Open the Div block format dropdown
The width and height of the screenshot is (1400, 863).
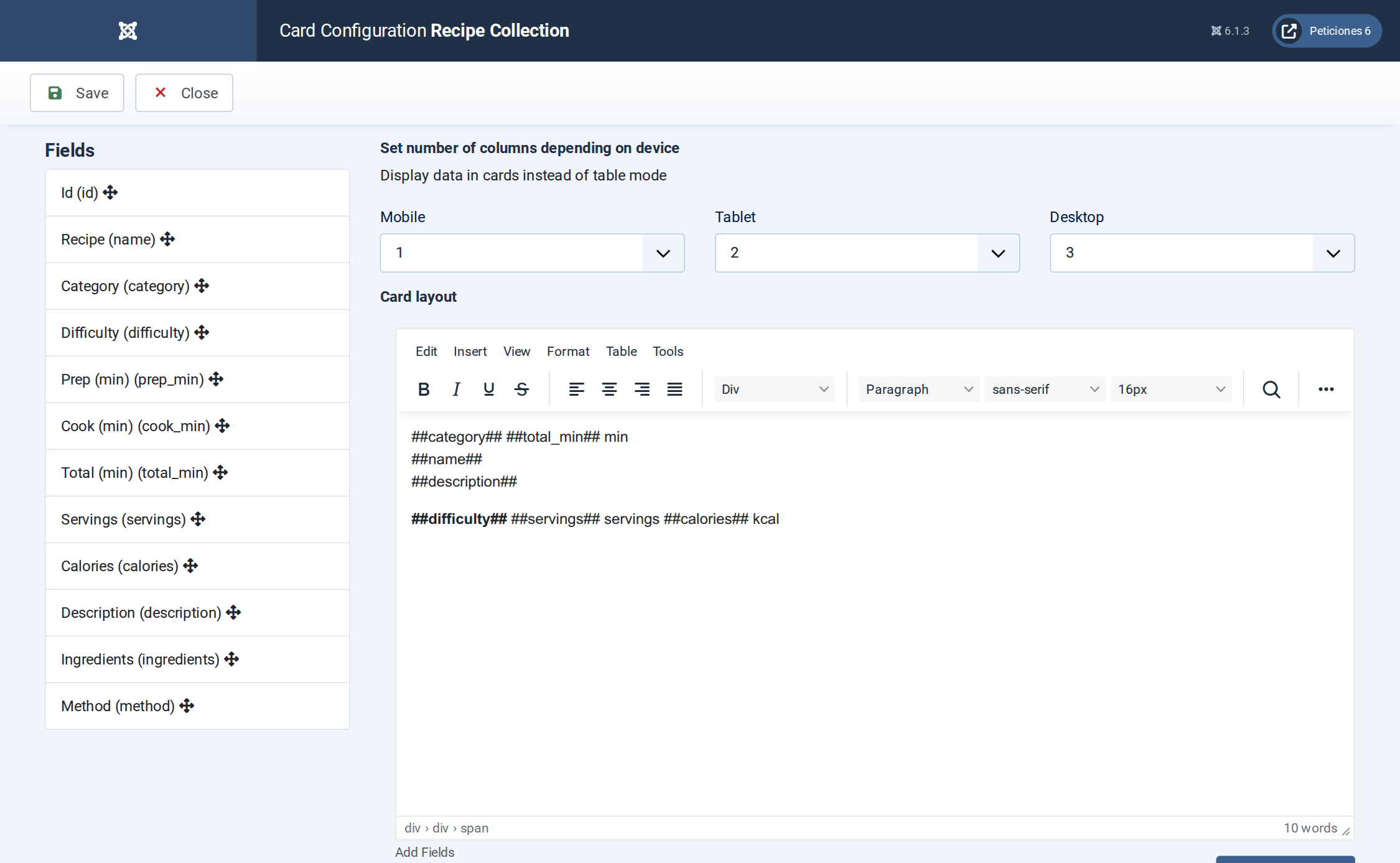pyautogui.click(x=774, y=390)
